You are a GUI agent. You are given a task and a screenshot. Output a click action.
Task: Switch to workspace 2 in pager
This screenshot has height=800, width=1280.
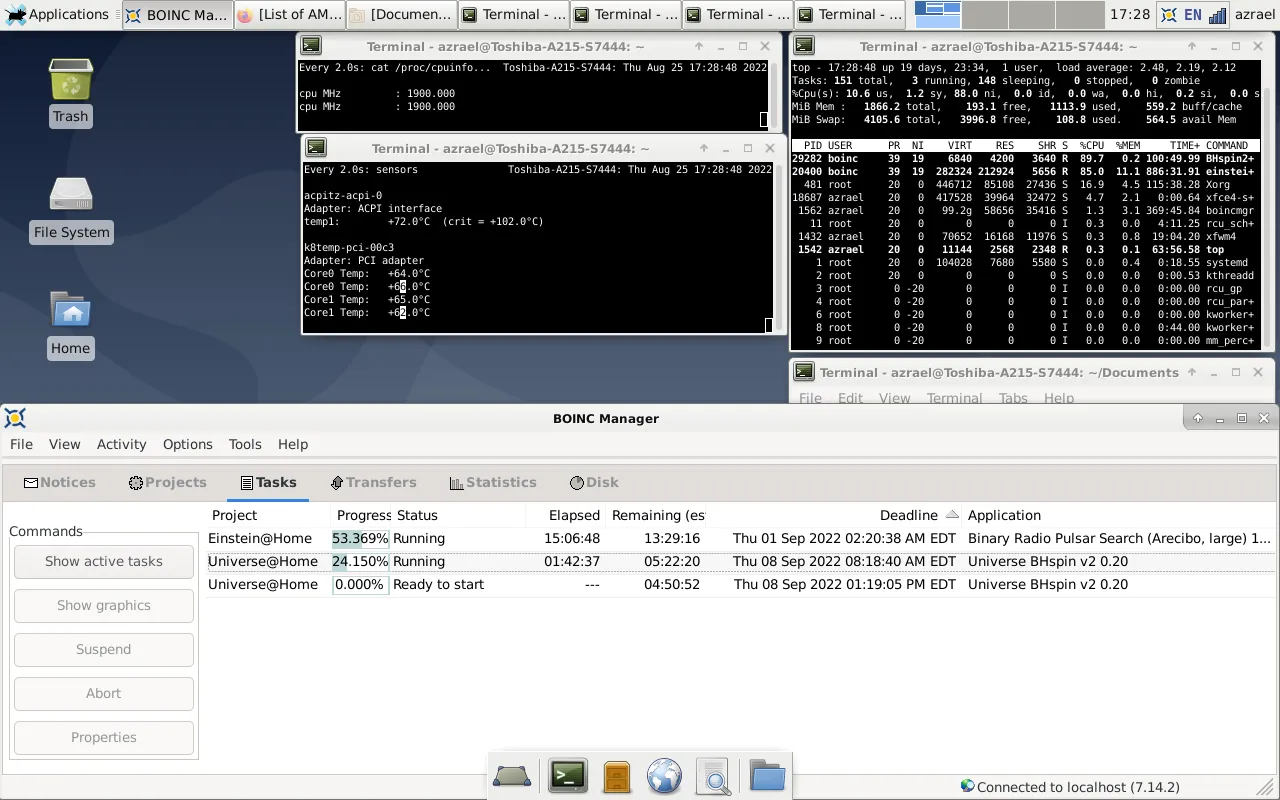tap(985, 14)
